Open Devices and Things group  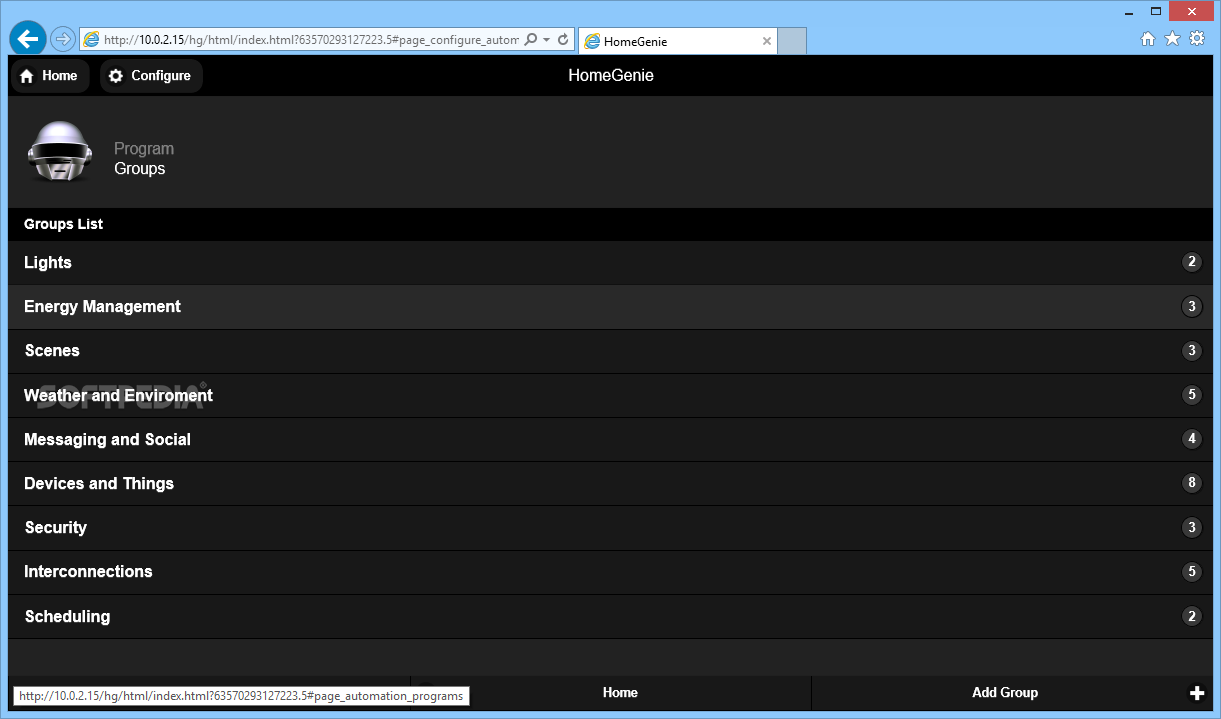[610, 483]
